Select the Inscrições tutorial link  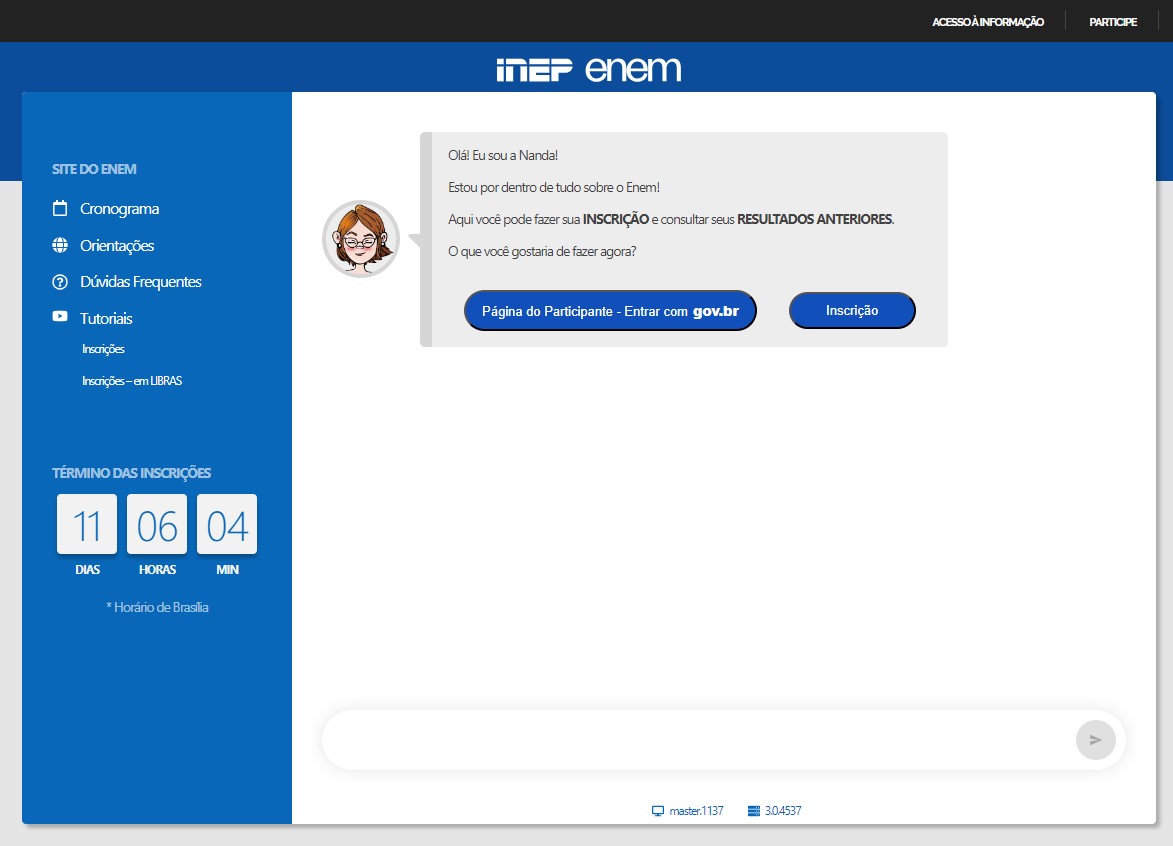pos(103,350)
